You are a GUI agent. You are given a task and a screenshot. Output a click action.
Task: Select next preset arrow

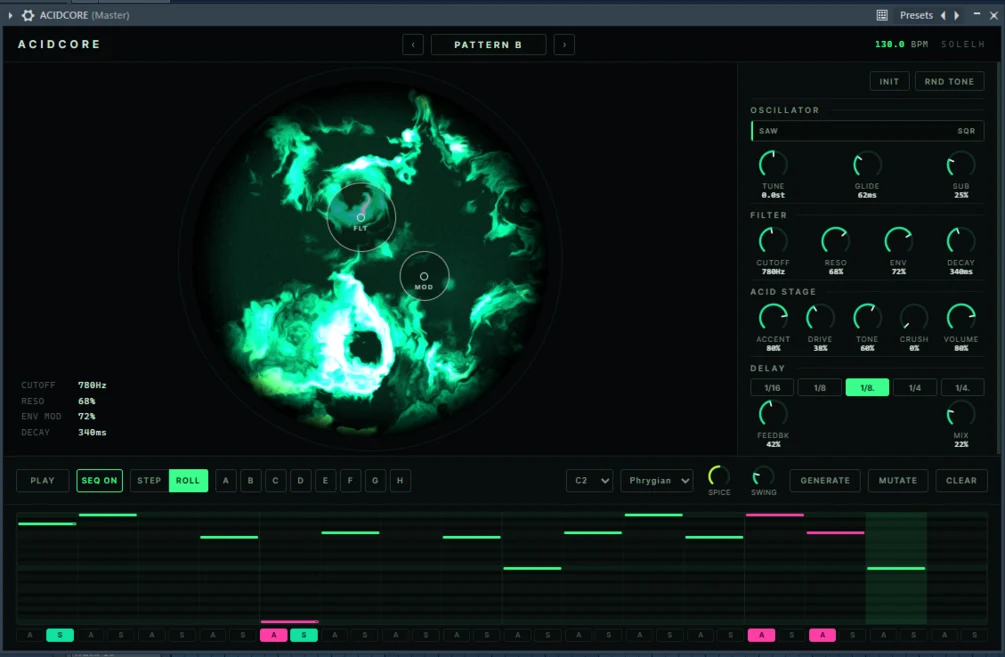coord(957,15)
